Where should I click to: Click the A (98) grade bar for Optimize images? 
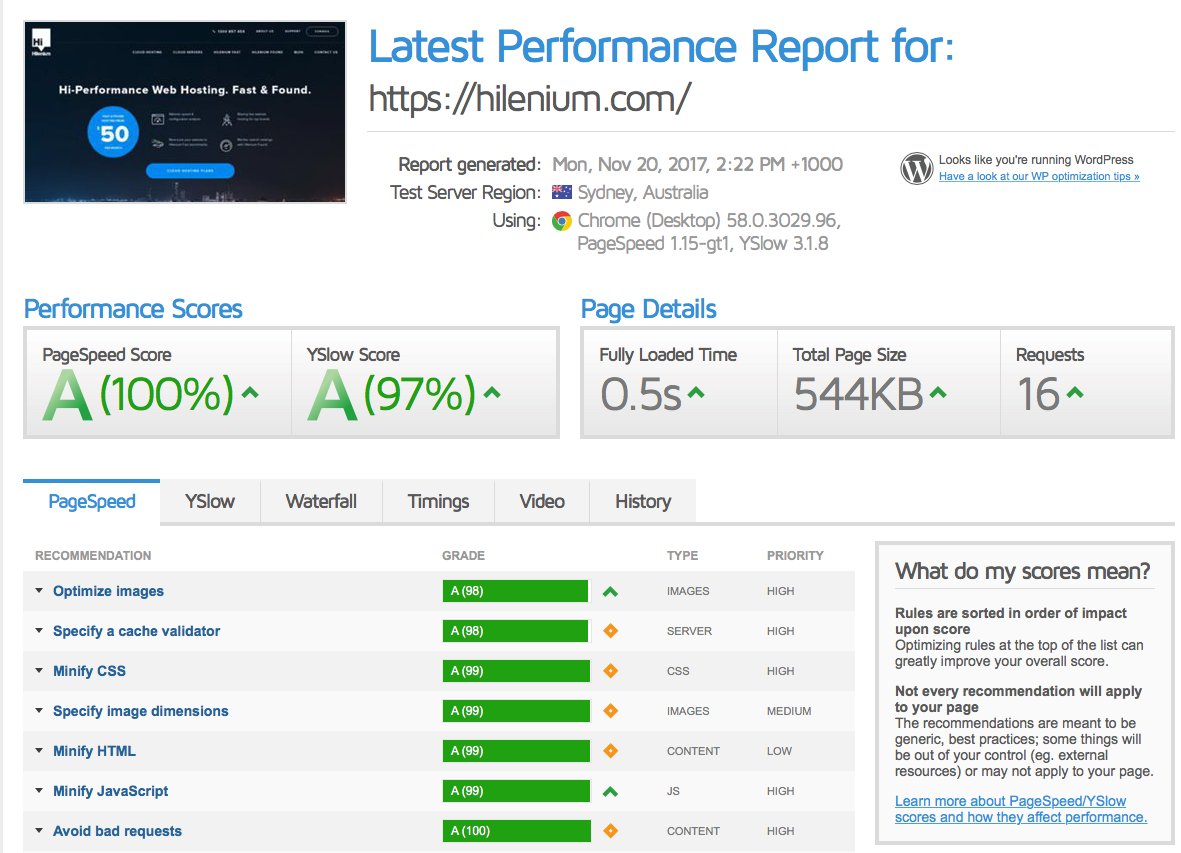click(x=515, y=591)
